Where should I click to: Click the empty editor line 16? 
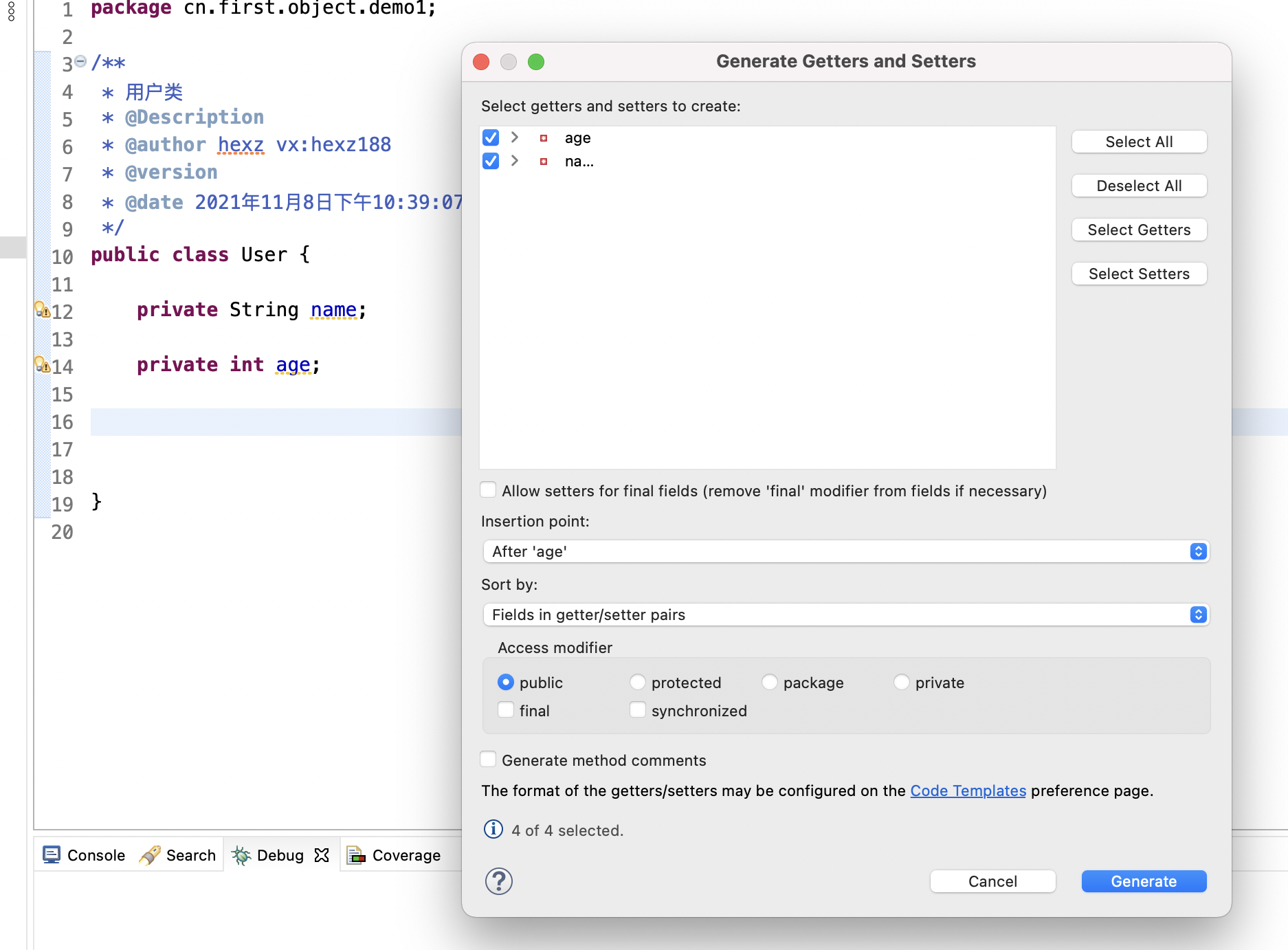(x=275, y=422)
